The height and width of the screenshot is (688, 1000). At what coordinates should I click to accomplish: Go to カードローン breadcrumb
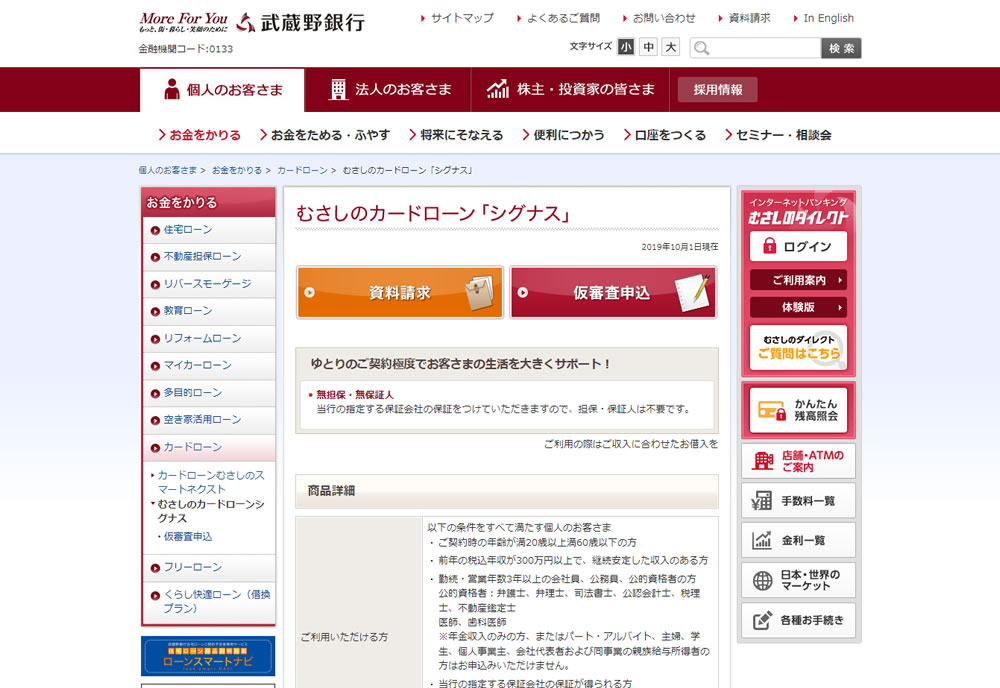(302, 170)
